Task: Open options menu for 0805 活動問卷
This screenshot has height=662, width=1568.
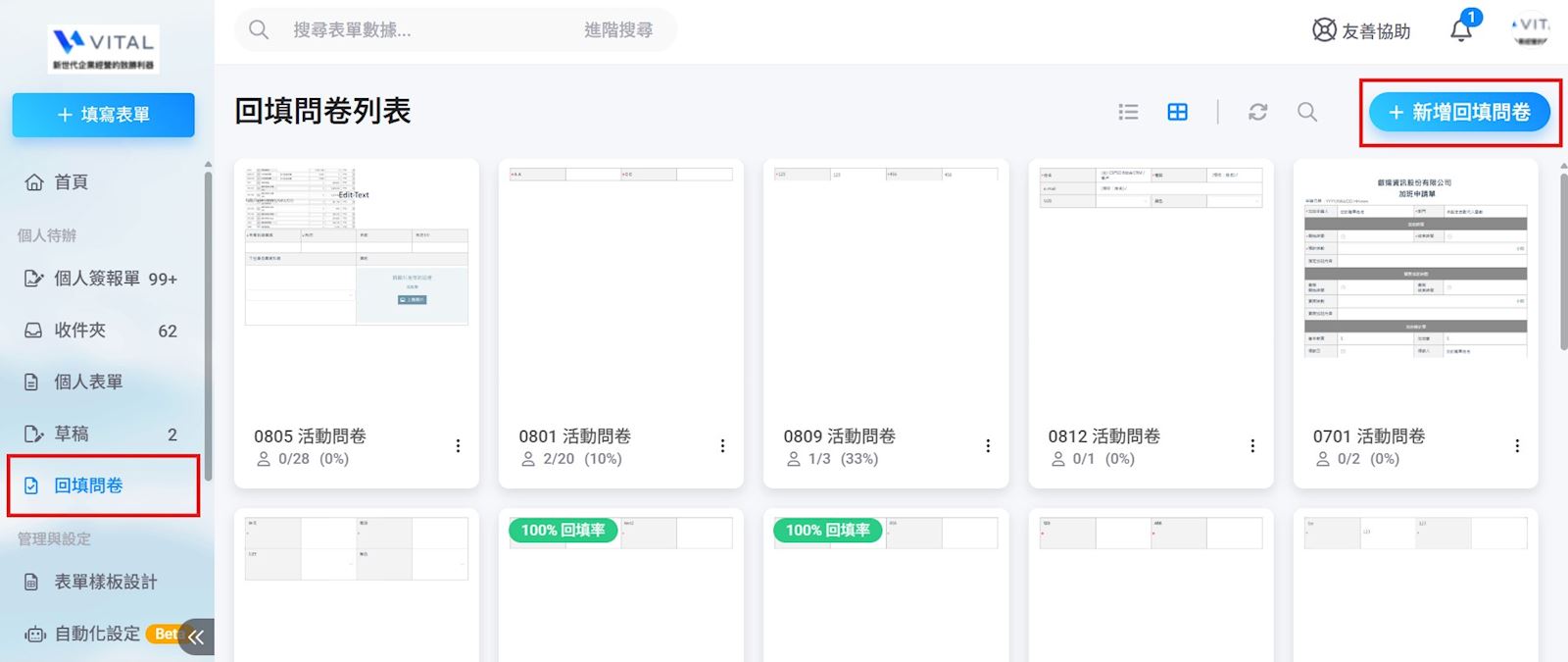Action: tap(458, 446)
